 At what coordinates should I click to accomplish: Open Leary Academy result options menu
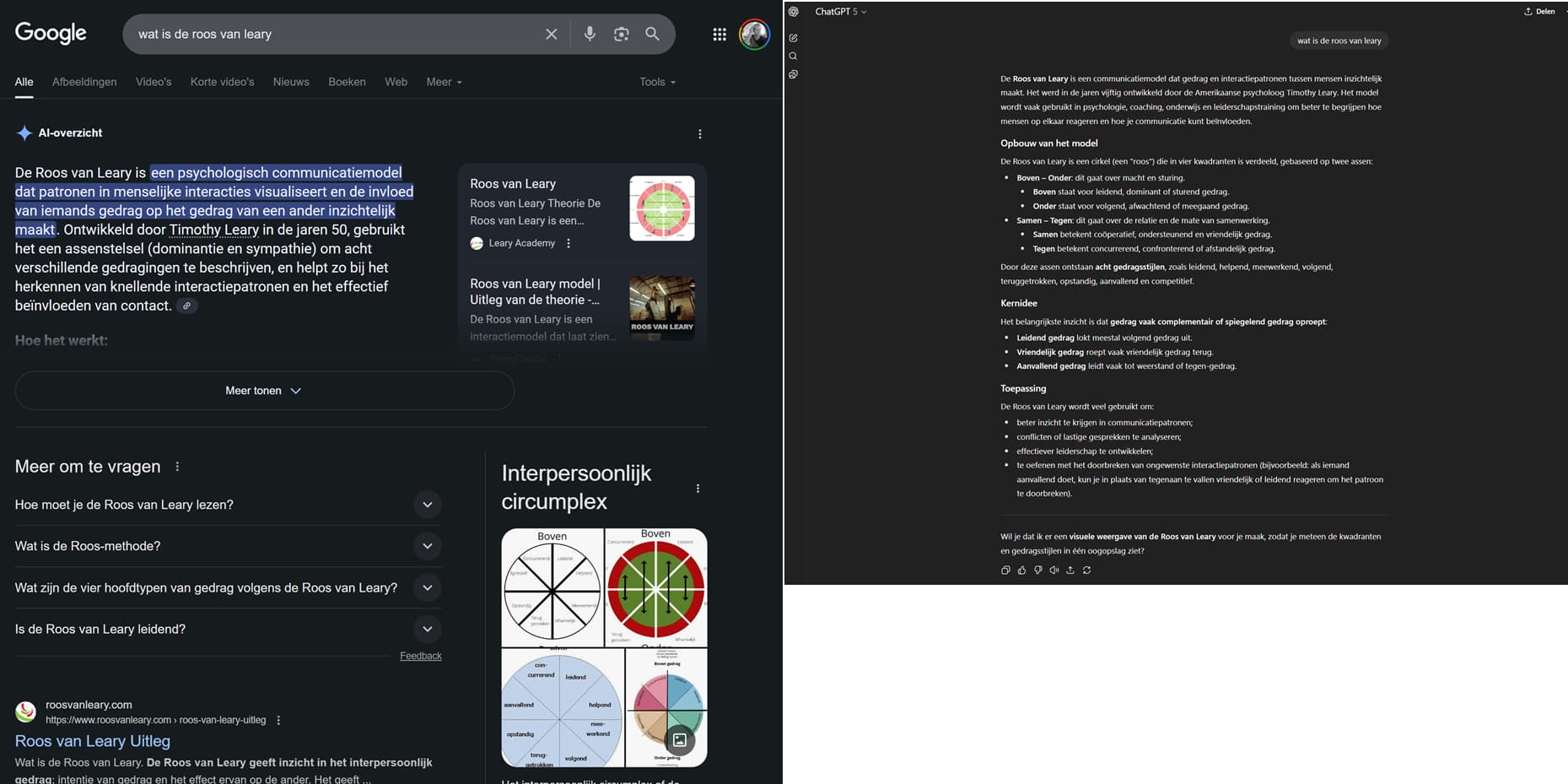pyautogui.click(x=568, y=243)
